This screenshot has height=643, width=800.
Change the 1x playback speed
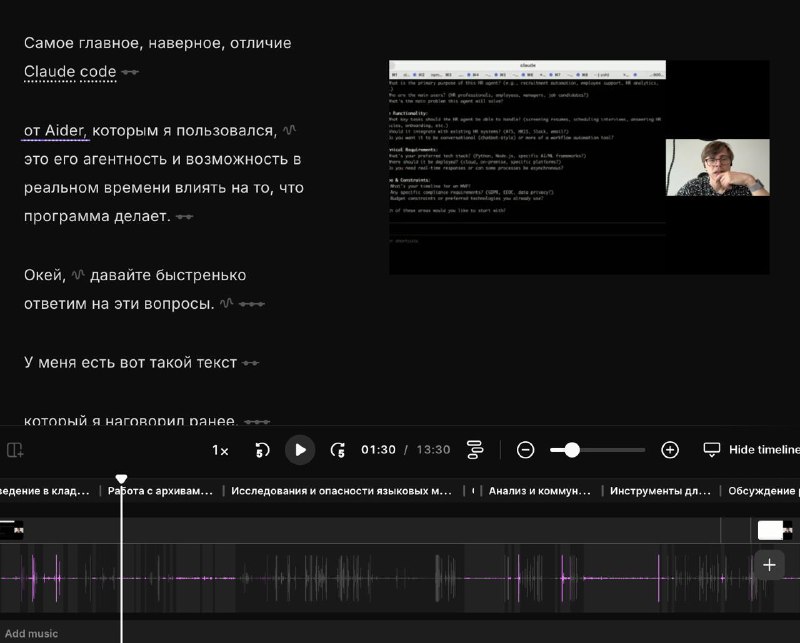pos(220,450)
